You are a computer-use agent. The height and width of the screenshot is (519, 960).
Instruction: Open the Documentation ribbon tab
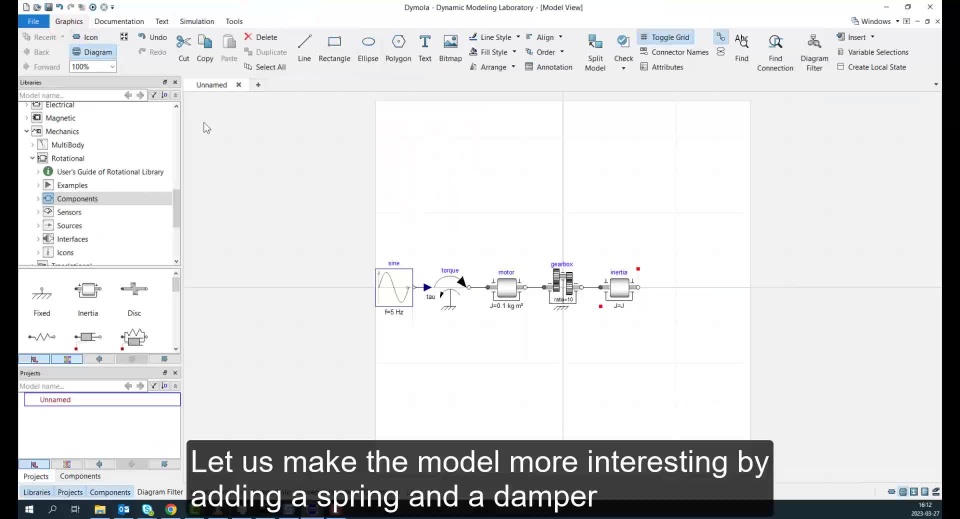pyautogui.click(x=119, y=21)
